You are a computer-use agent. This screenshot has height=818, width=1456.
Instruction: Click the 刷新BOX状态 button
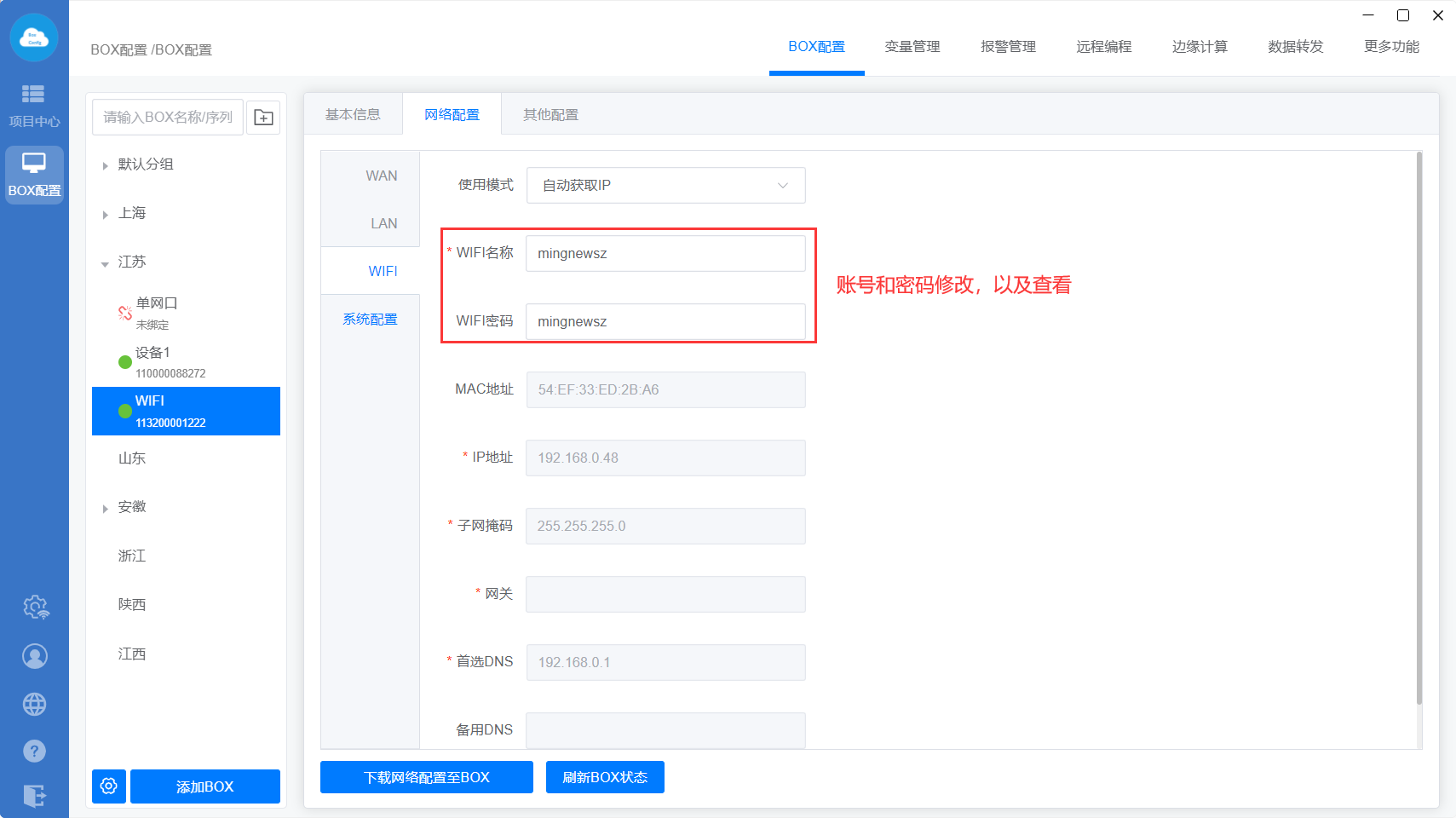pos(605,777)
